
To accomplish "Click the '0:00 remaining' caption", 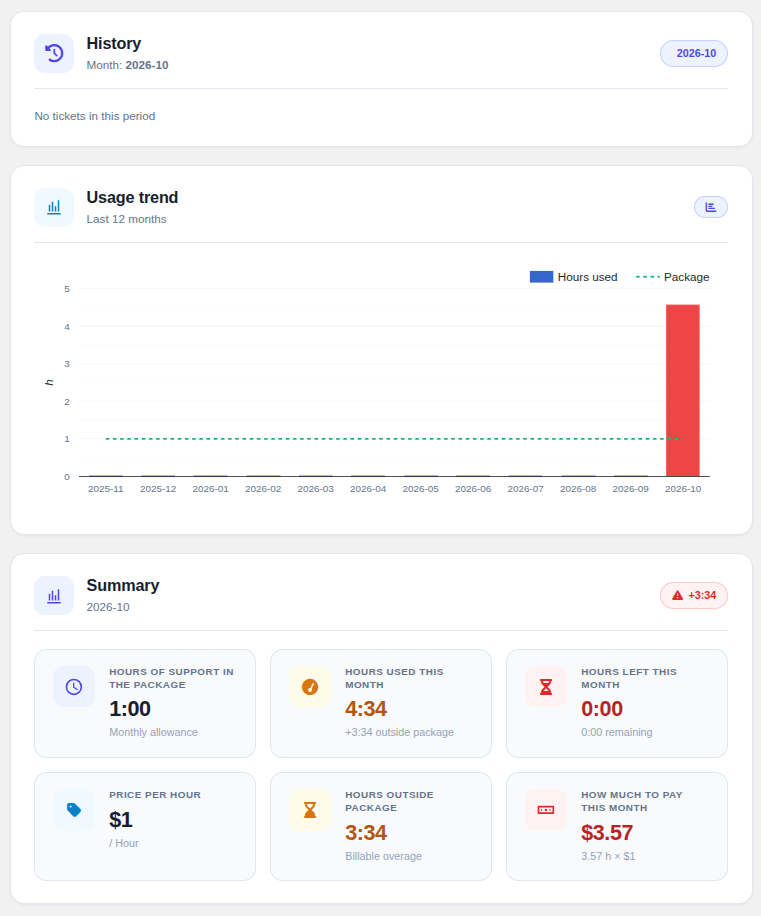I will tap(617, 733).
